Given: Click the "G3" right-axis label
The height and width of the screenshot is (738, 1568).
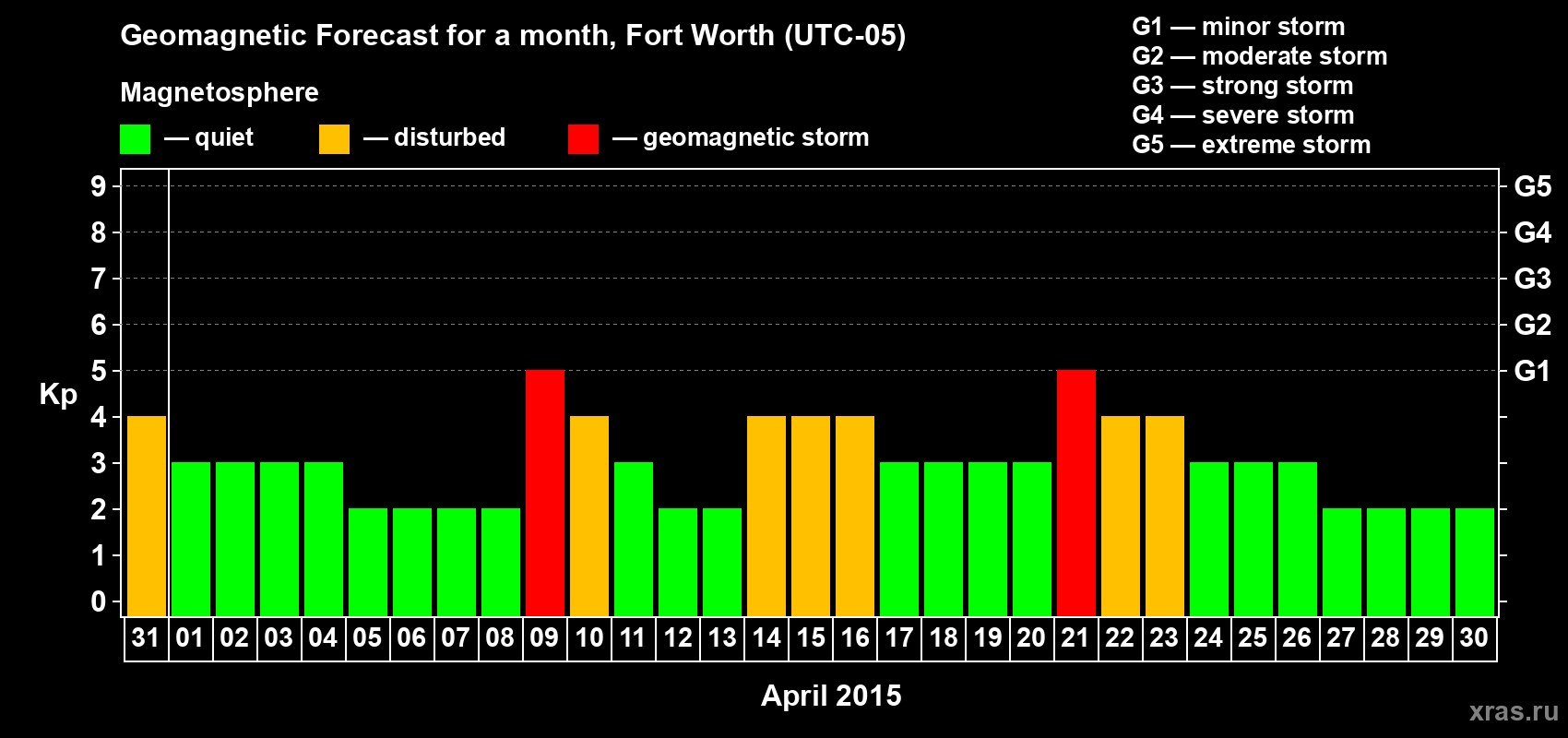Looking at the screenshot, I should 1533,279.
